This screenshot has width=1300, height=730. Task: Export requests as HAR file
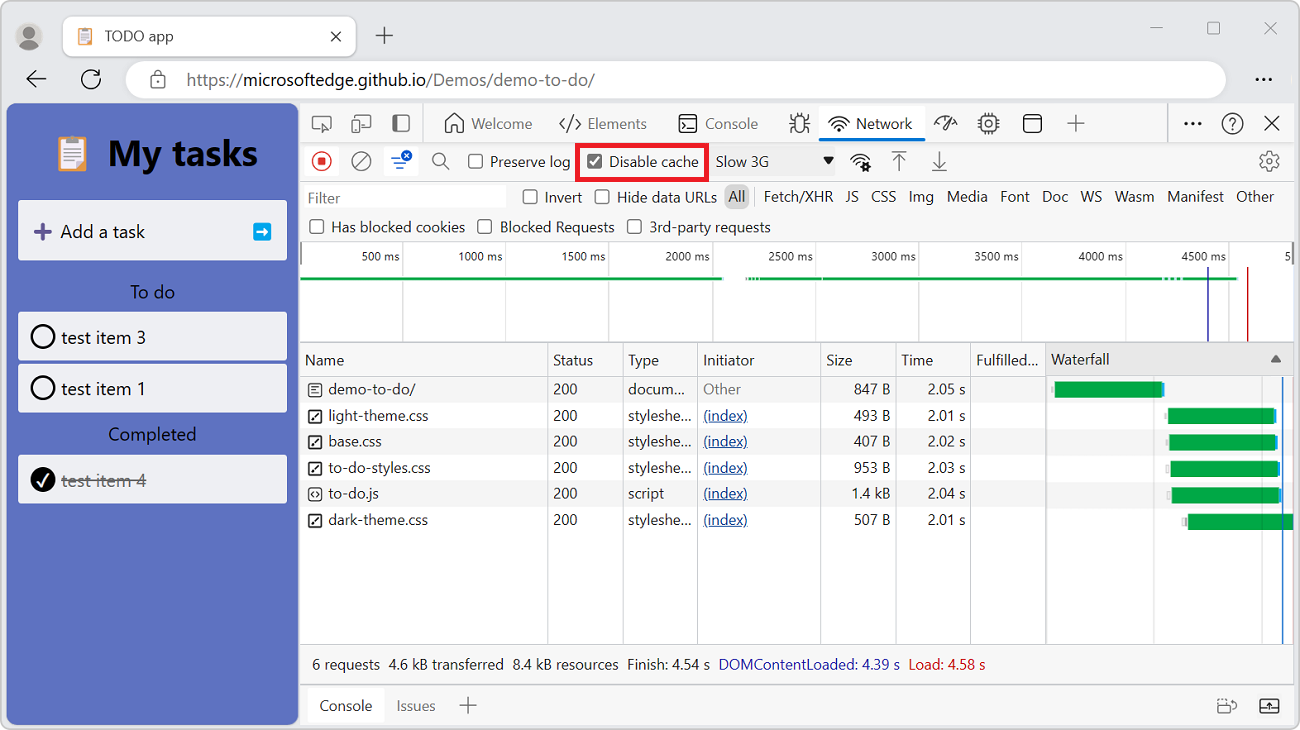pyautogui.click(x=939, y=161)
